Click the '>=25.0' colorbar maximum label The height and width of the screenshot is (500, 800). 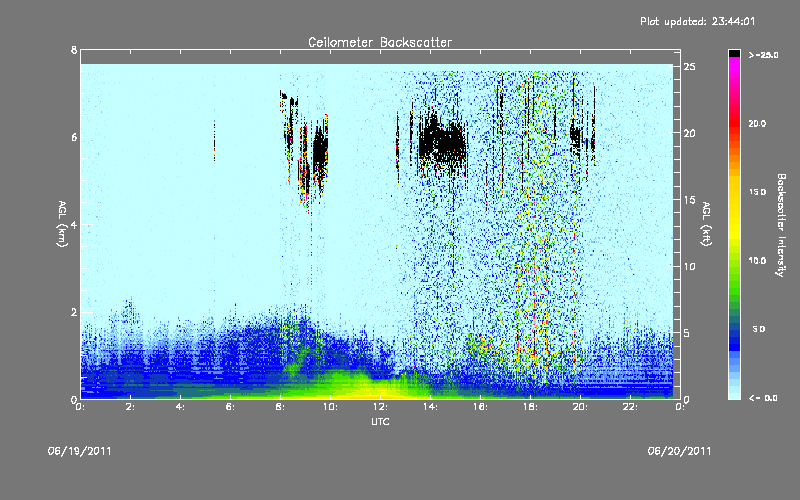tap(763, 55)
